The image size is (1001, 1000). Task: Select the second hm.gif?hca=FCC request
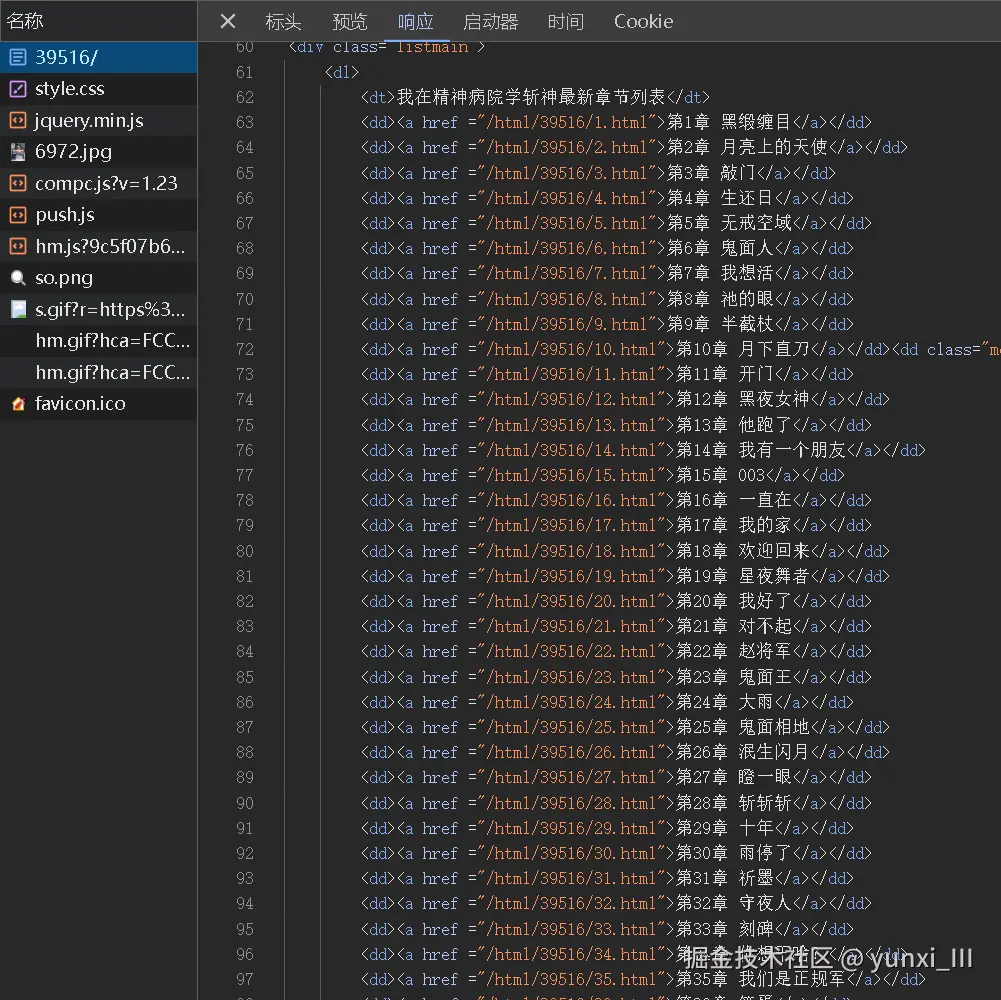click(98, 372)
